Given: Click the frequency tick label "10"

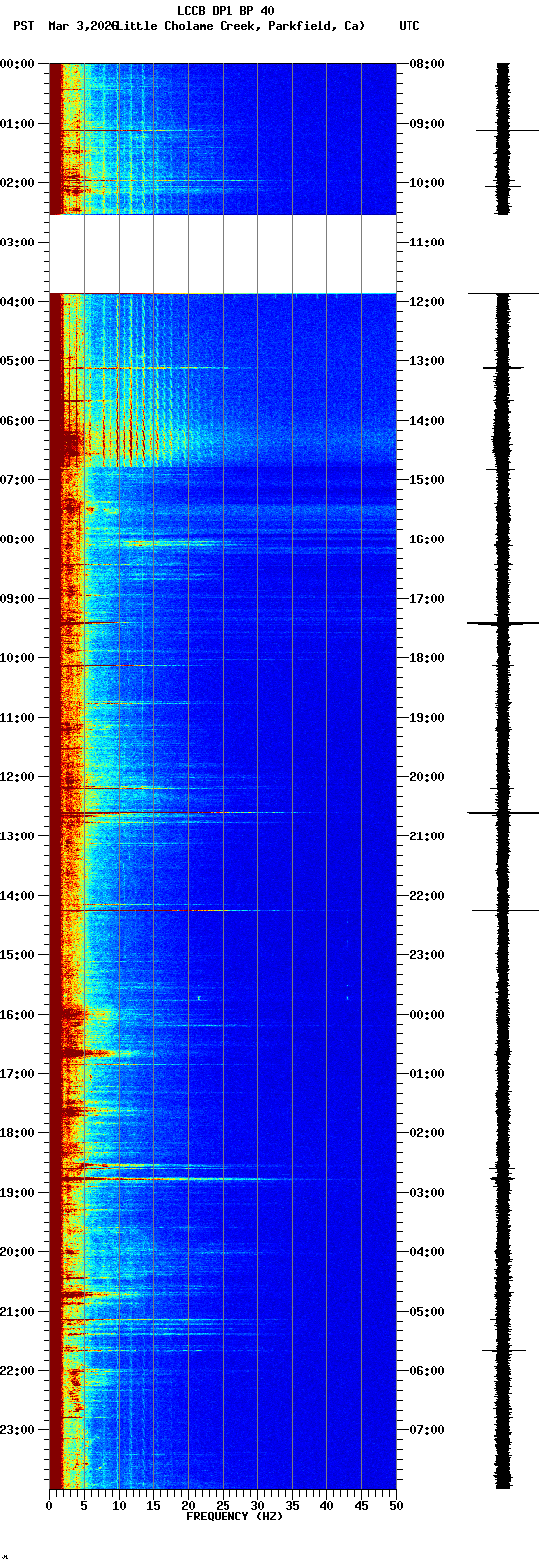Looking at the screenshot, I should point(119,1506).
